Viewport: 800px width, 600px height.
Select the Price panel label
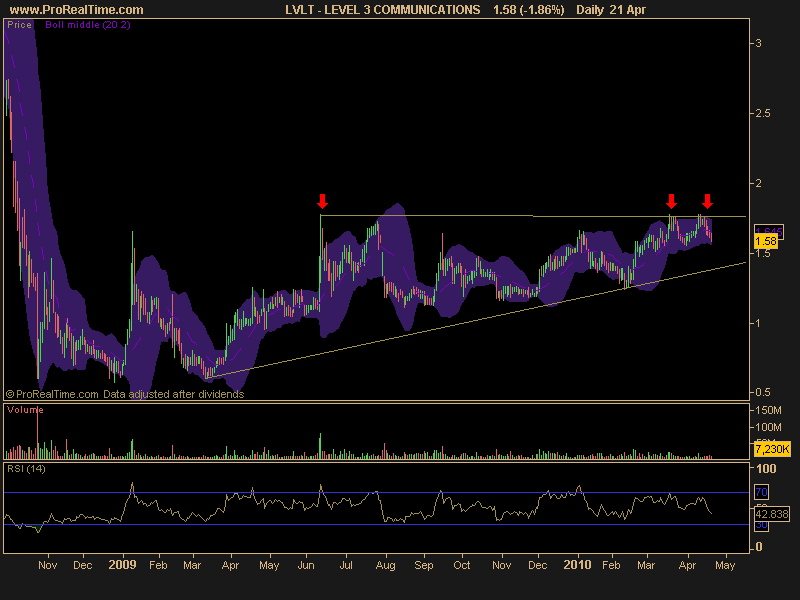click(x=19, y=24)
